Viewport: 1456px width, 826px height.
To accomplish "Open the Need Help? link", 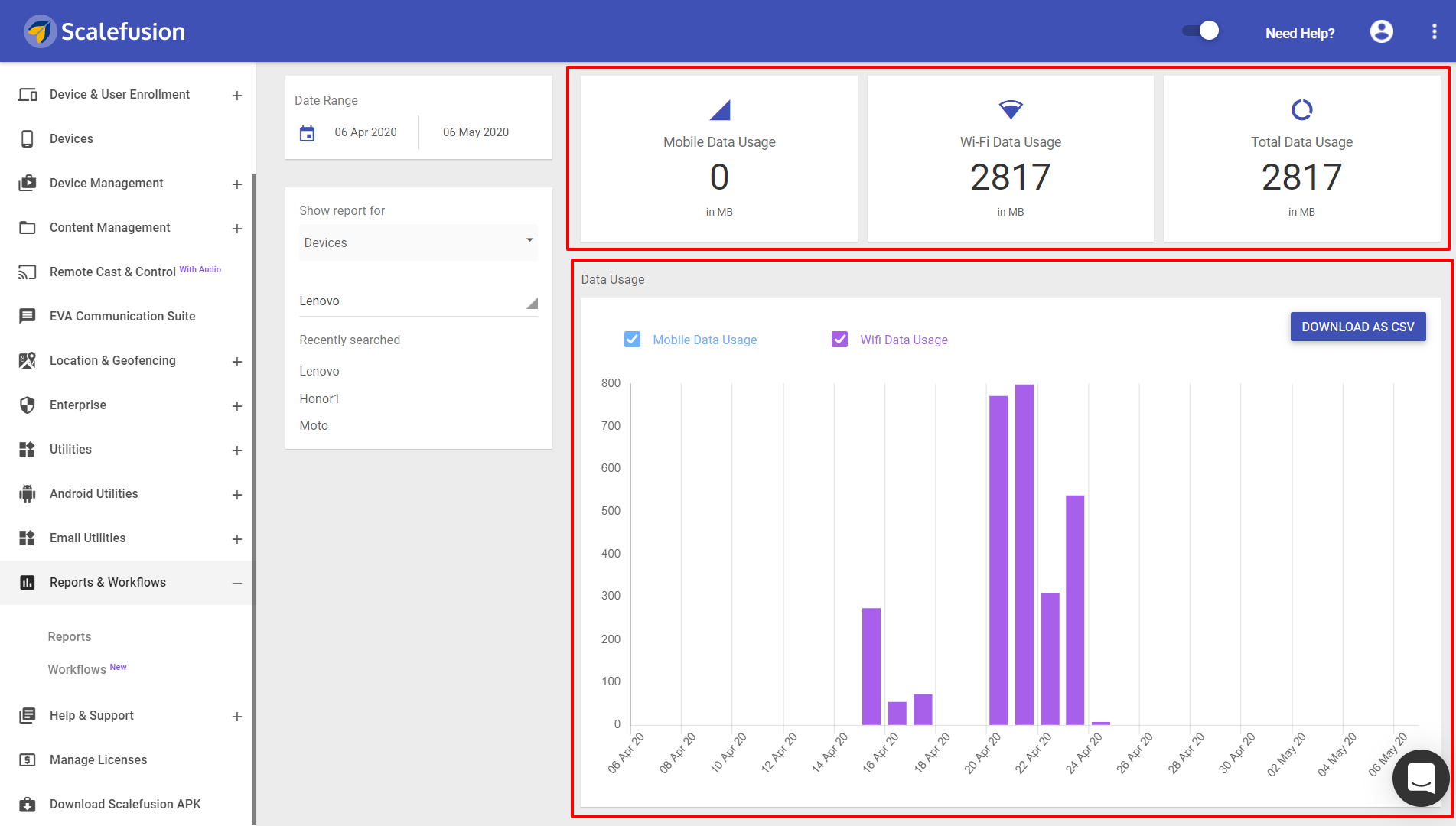I will pos(1300,33).
